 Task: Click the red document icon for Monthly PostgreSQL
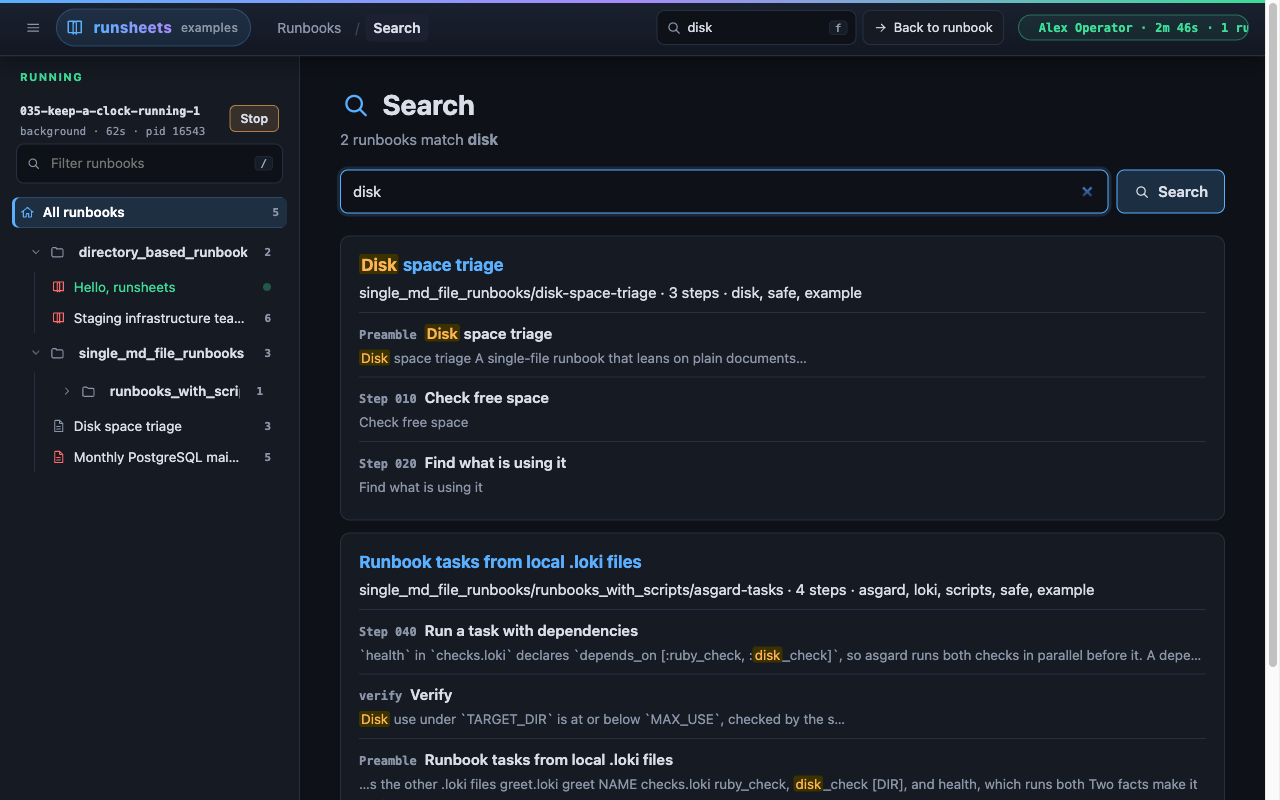58,457
